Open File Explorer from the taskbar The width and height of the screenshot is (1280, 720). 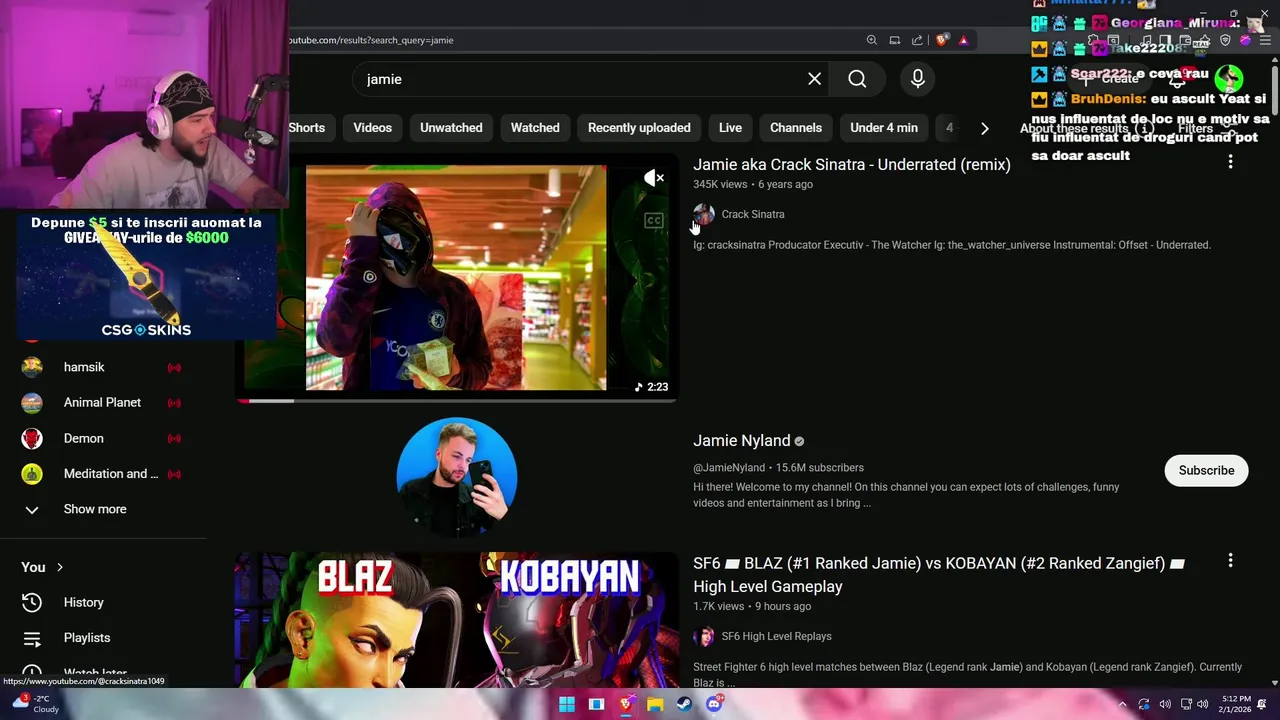pyautogui.click(x=655, y=704)
